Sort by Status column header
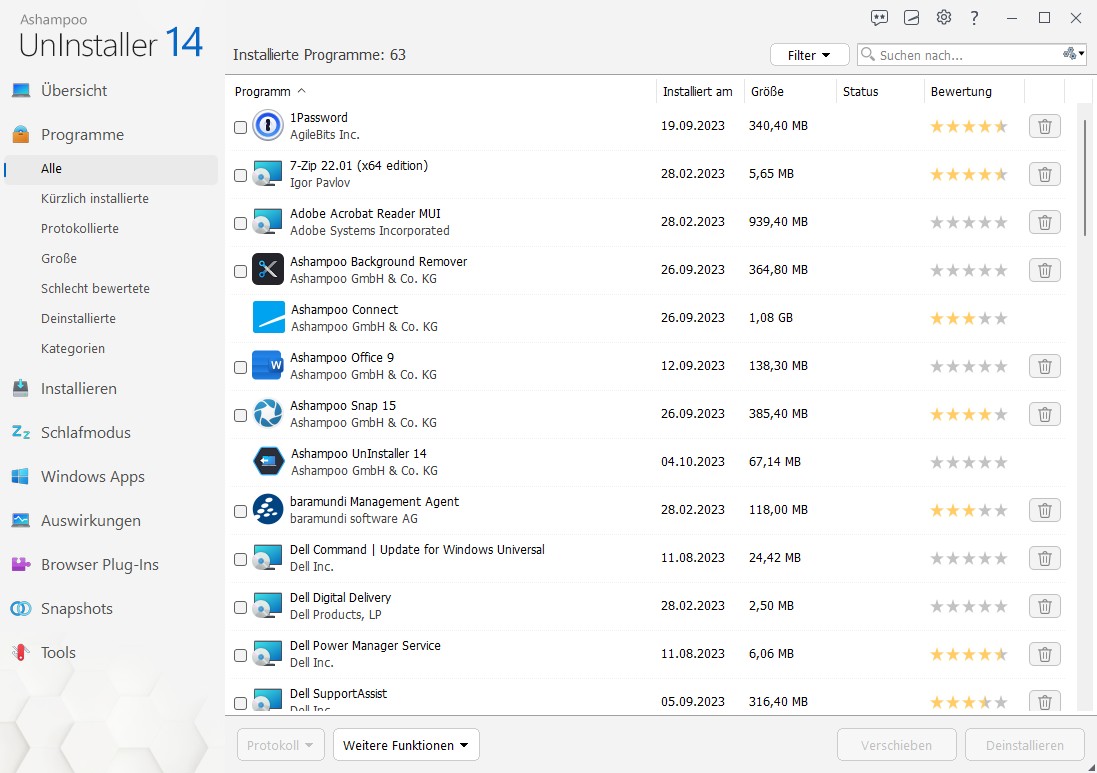This screenshot has height=773, width=1097. [861, 92]
